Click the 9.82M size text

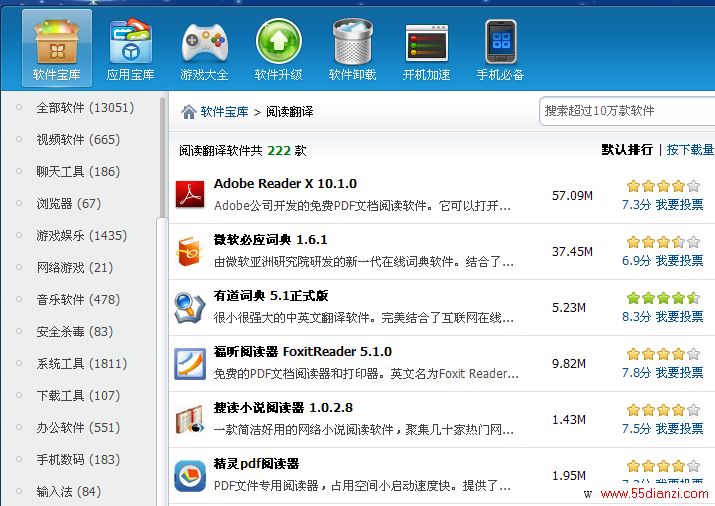pyautogui.click(x=569, y=364)
